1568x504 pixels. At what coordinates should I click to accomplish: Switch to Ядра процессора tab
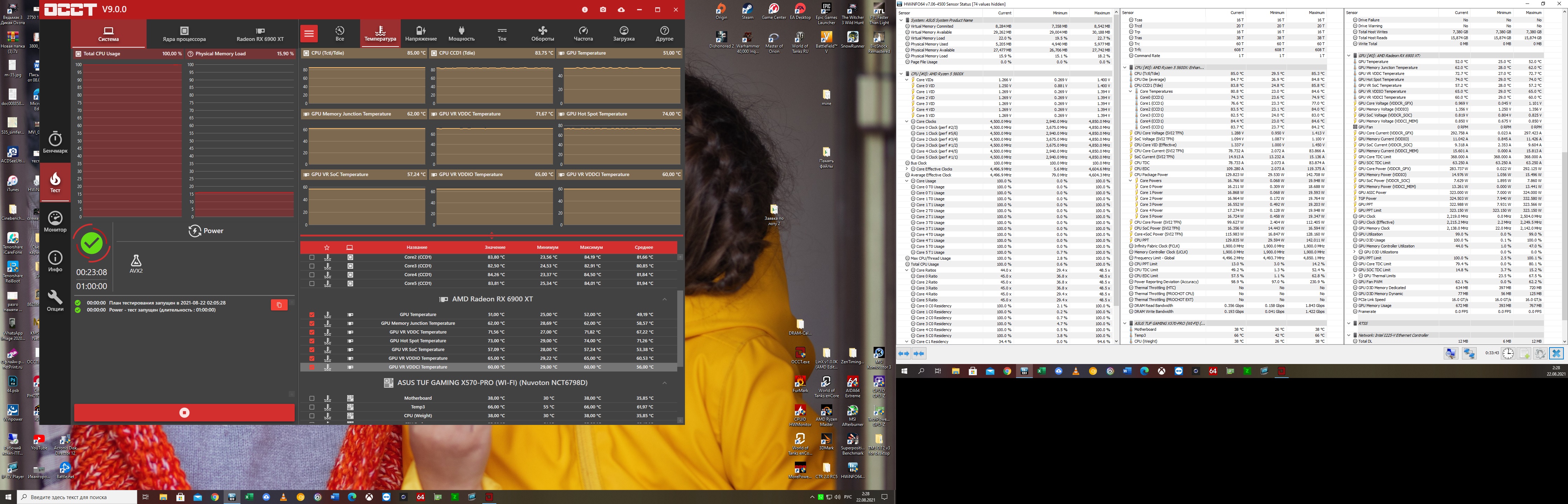(x=184, y=34)
